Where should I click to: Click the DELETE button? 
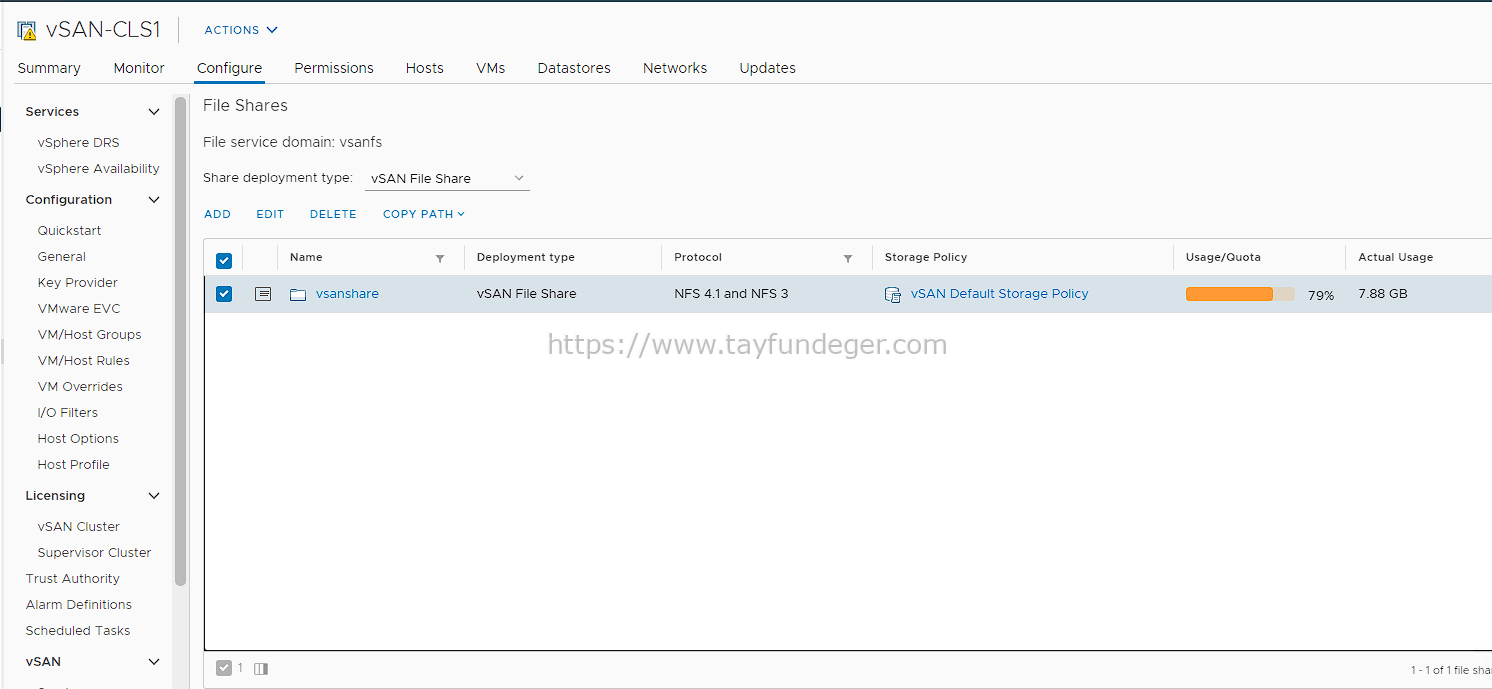pos(333,214)
